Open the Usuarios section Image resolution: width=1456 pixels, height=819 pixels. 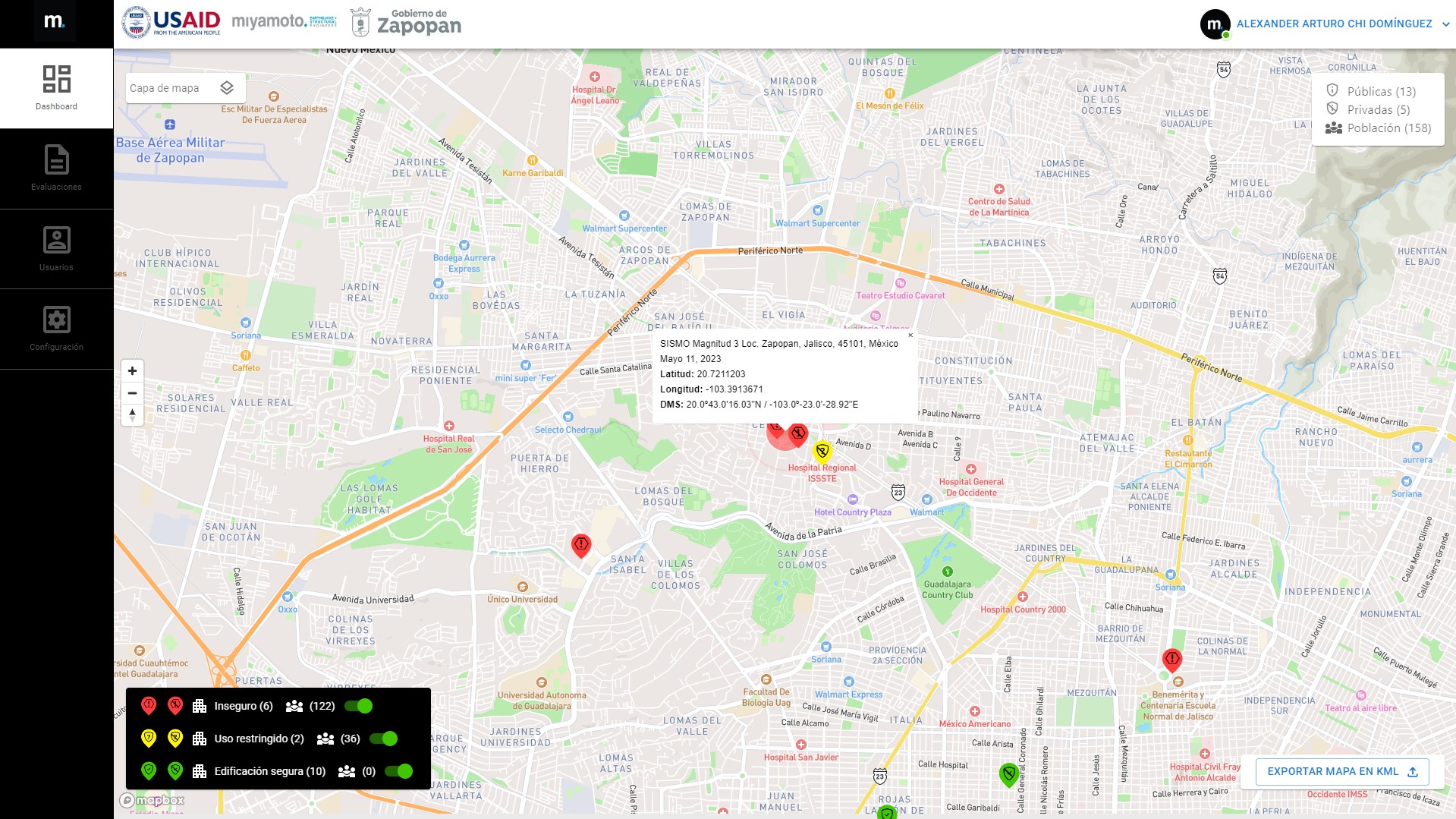tap(56, 249)
